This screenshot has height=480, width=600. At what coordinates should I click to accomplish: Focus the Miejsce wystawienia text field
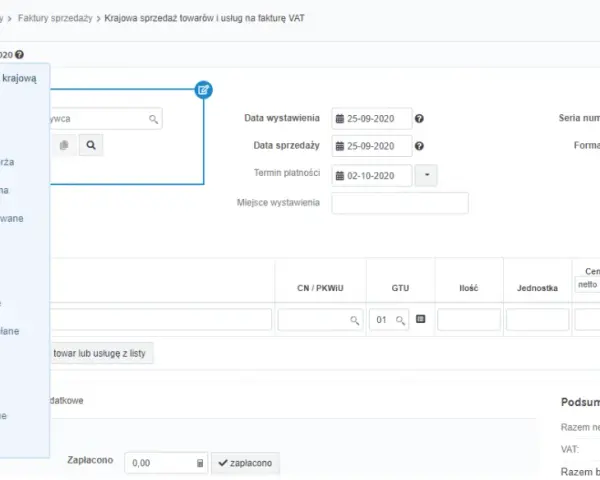coord(400,203)
